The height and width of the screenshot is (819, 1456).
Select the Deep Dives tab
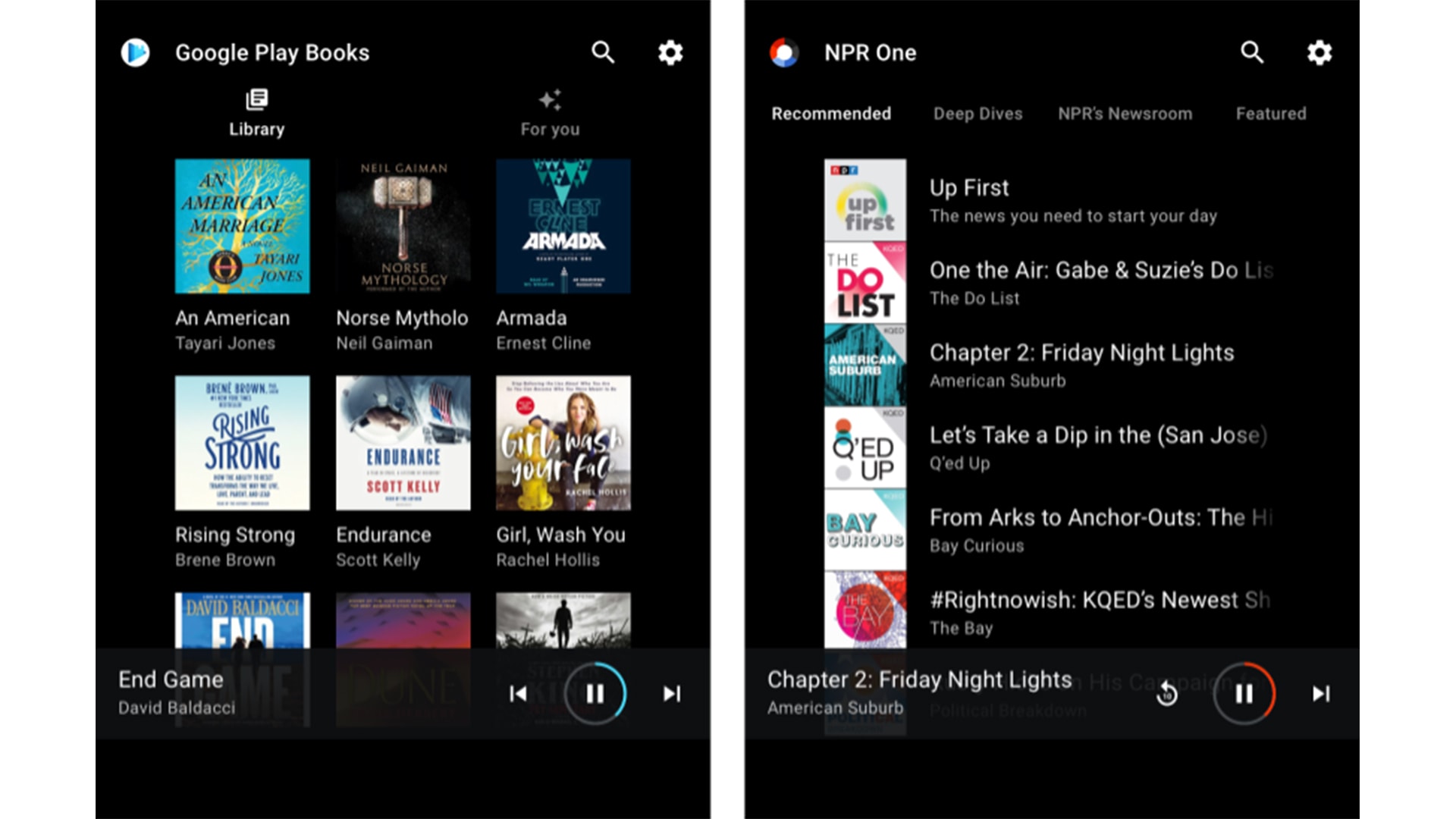[977, 114]
